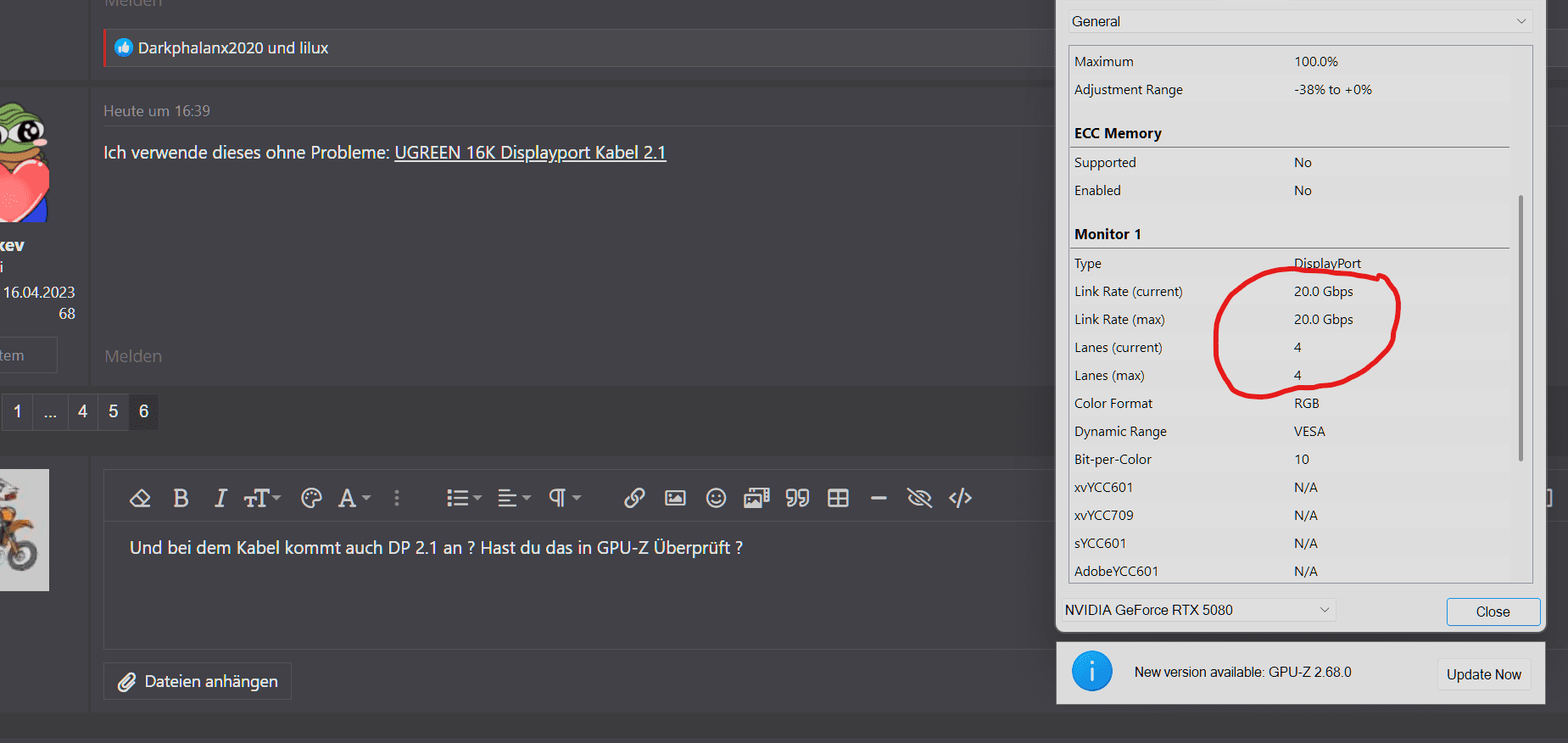Click the frog avatar of the poster

25,163
